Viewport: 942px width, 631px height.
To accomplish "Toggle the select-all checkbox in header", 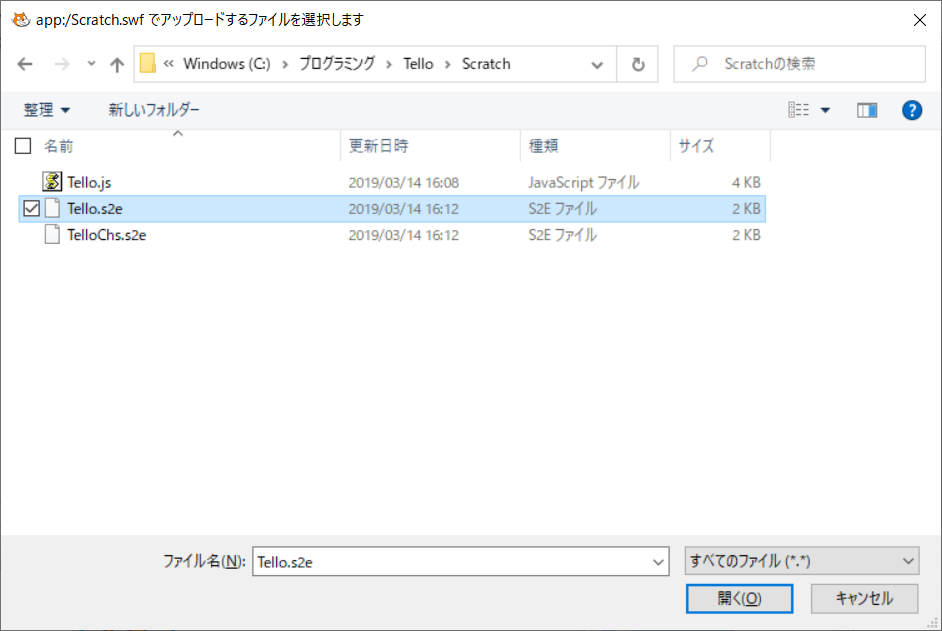I will click(23, 146).
